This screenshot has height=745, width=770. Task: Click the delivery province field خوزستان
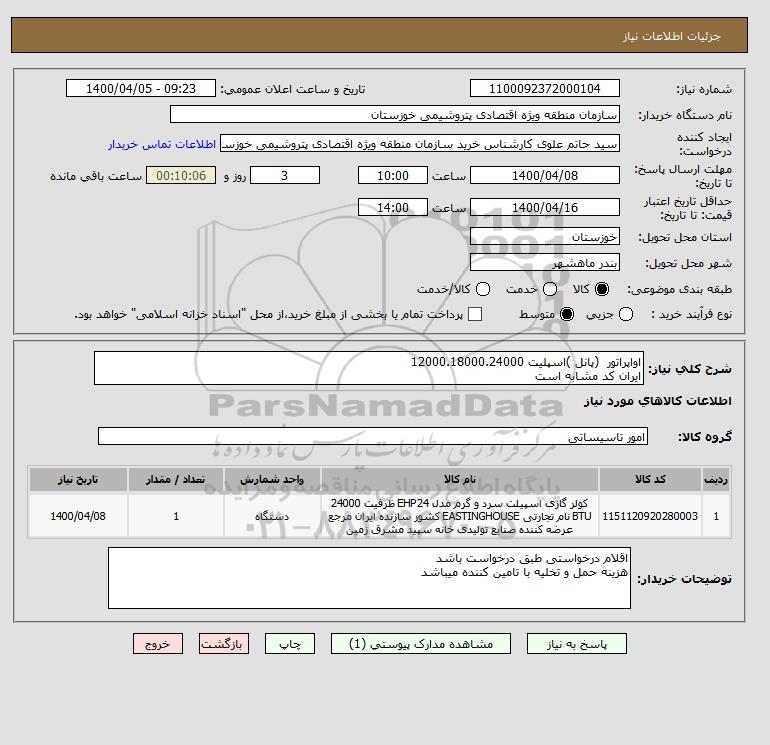(545, 237)
